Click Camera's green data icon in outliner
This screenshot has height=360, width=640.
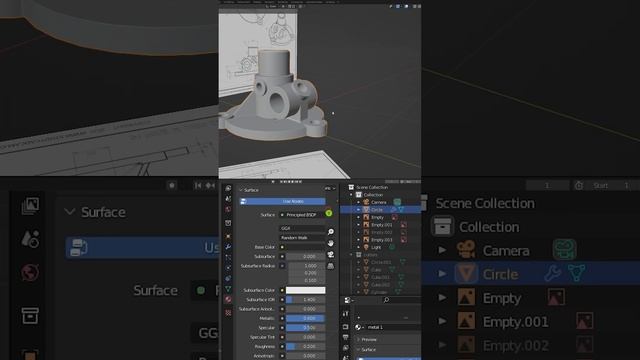point(397,202)
